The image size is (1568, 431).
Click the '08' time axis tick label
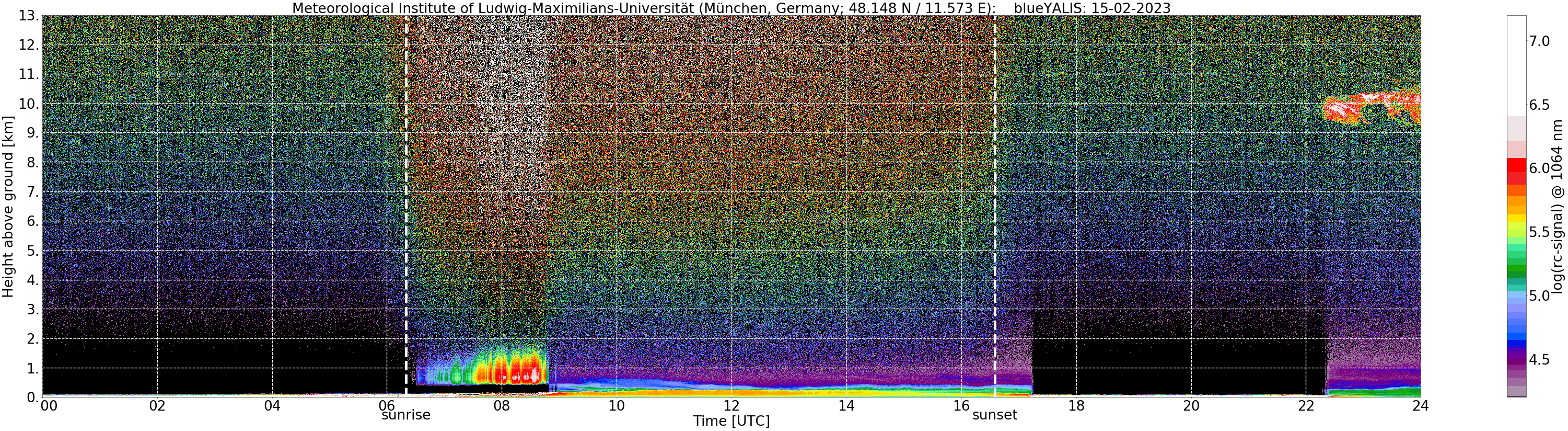(502, 406)
